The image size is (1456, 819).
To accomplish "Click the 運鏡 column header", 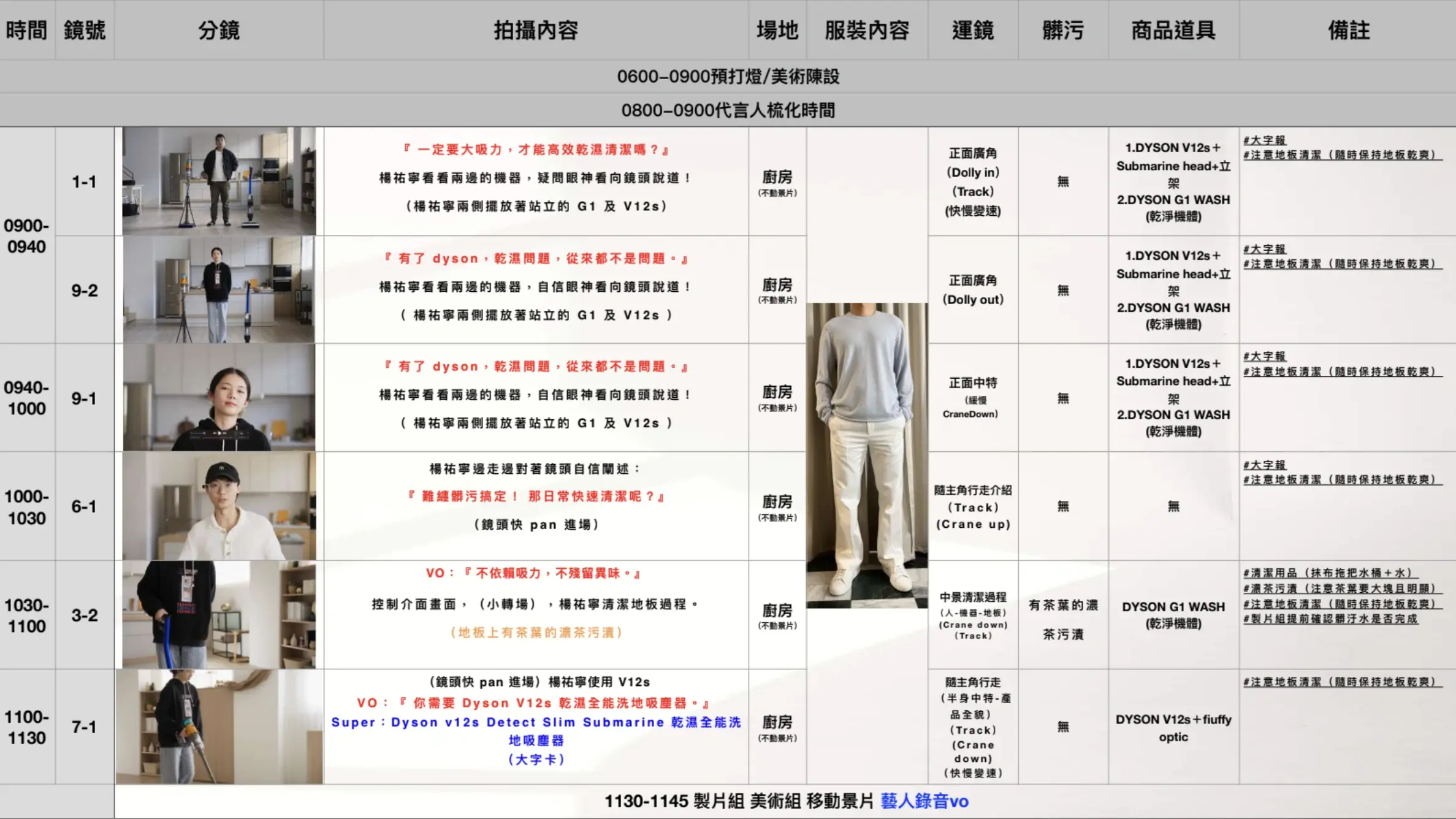I will point(973,30).
